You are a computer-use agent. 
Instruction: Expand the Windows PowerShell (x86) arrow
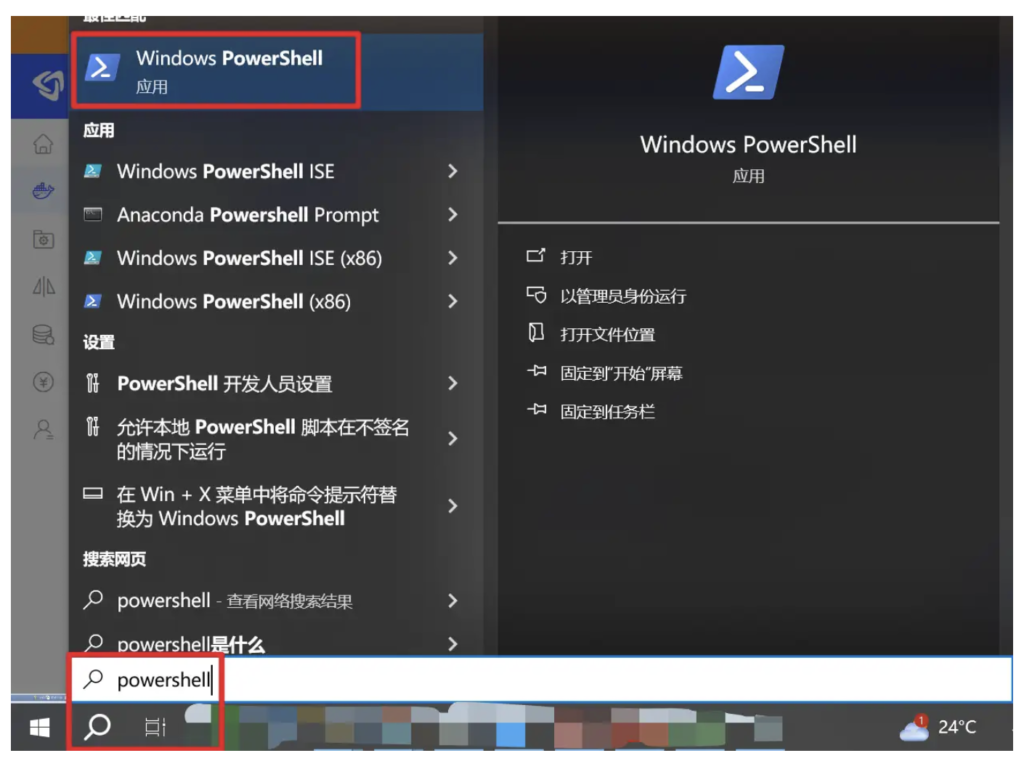tap(453, 301)
